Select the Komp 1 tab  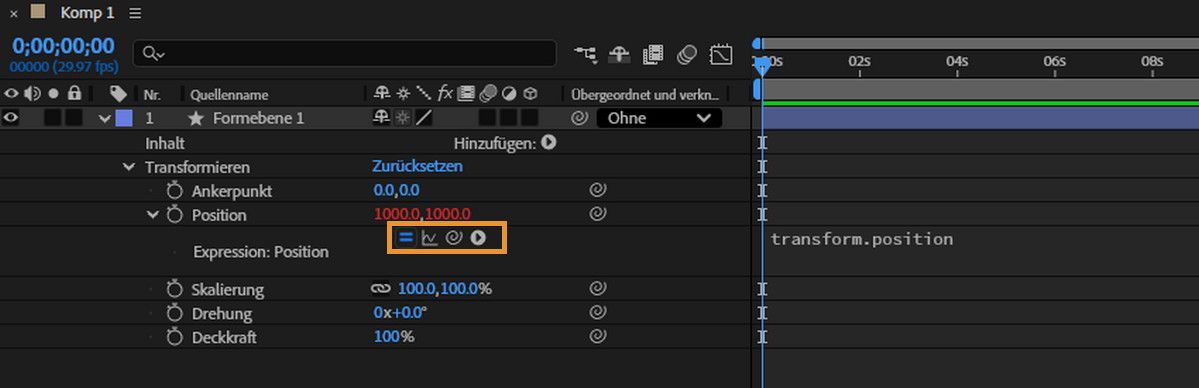86,13
